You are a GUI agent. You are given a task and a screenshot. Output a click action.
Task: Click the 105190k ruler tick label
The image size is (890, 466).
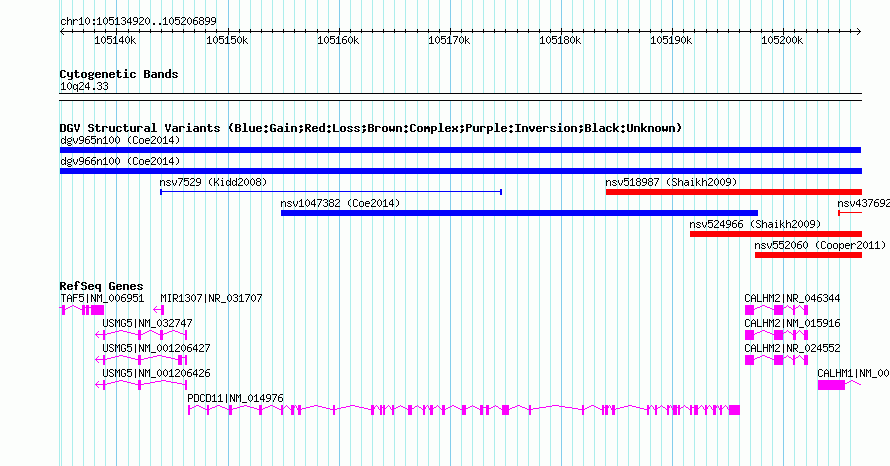(671, 40)
